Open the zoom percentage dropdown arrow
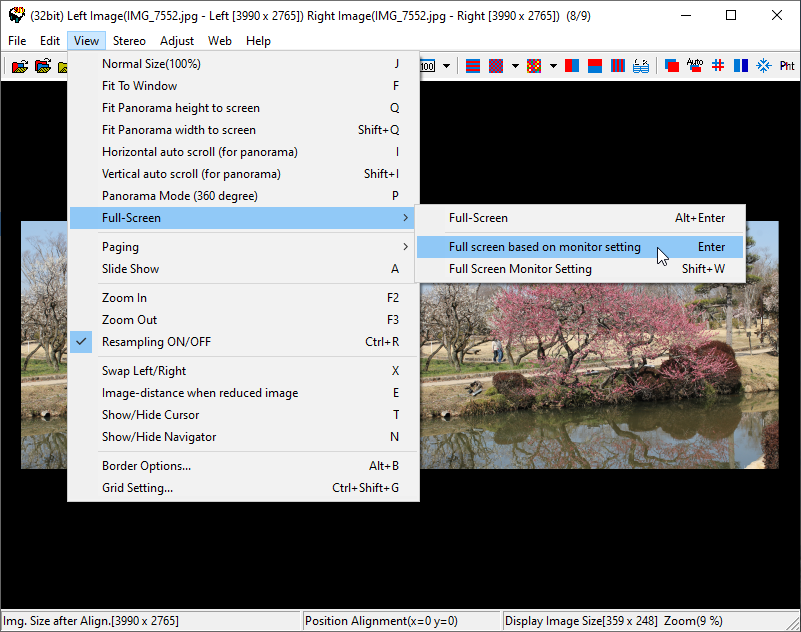The width and height of the screenshot is (801, 632). [x=446, y=66]
